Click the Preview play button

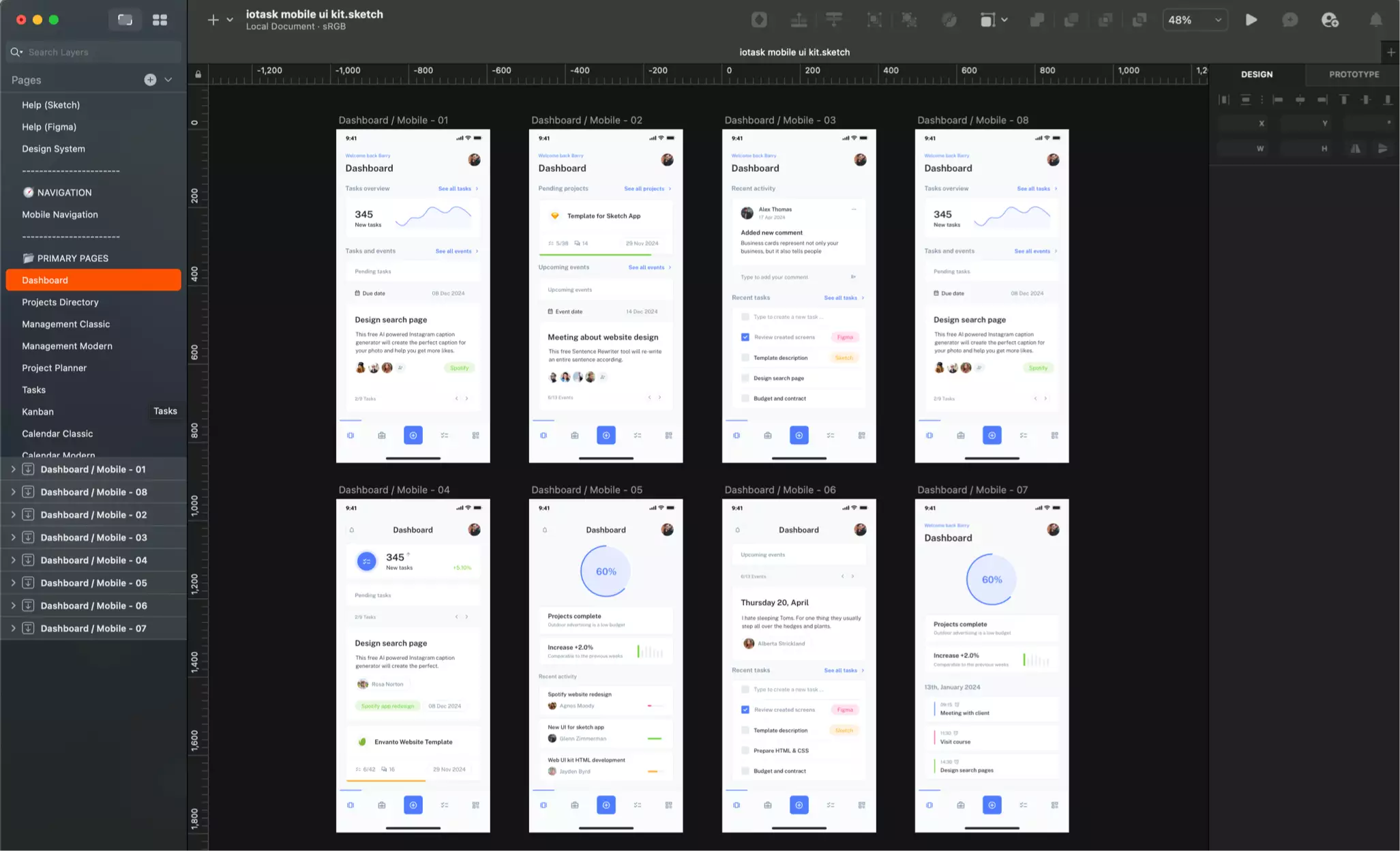coord(1251,20)
